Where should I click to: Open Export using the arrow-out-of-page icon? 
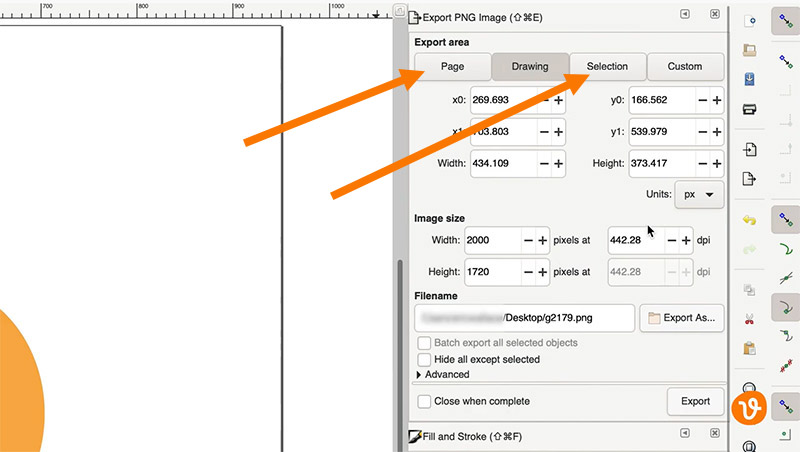click(x=749, y=179)
